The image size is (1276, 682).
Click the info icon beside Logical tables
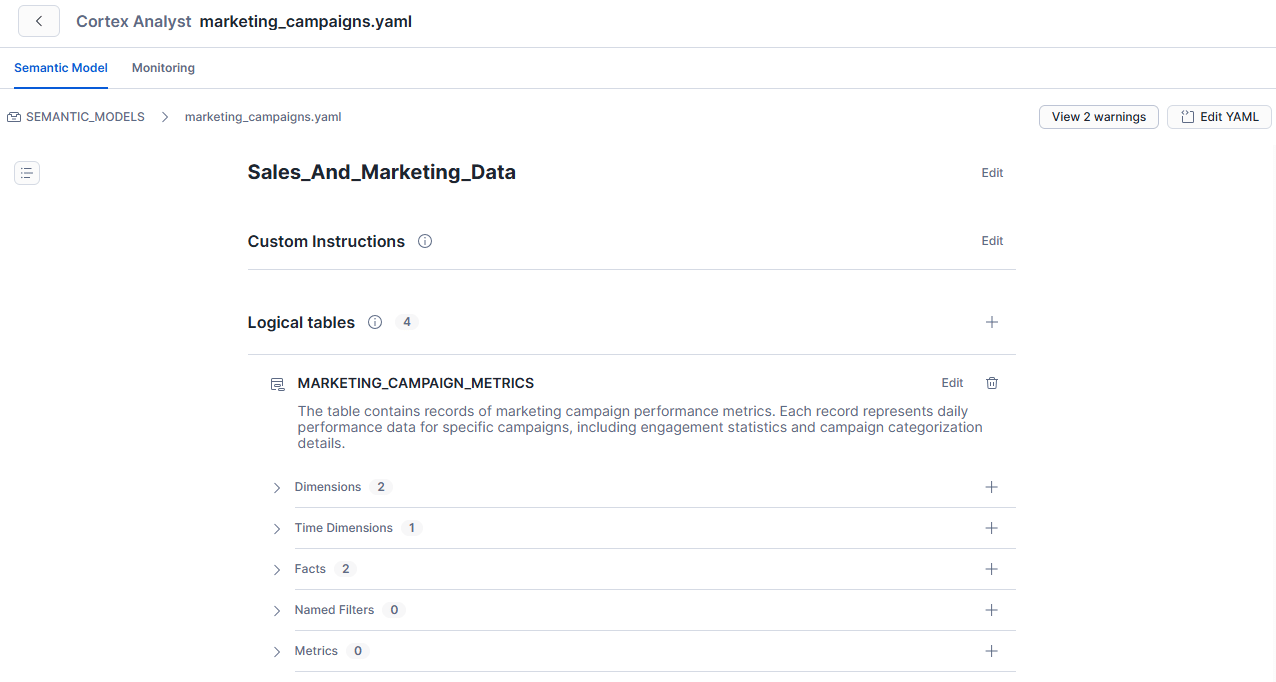tap(375, 322)
